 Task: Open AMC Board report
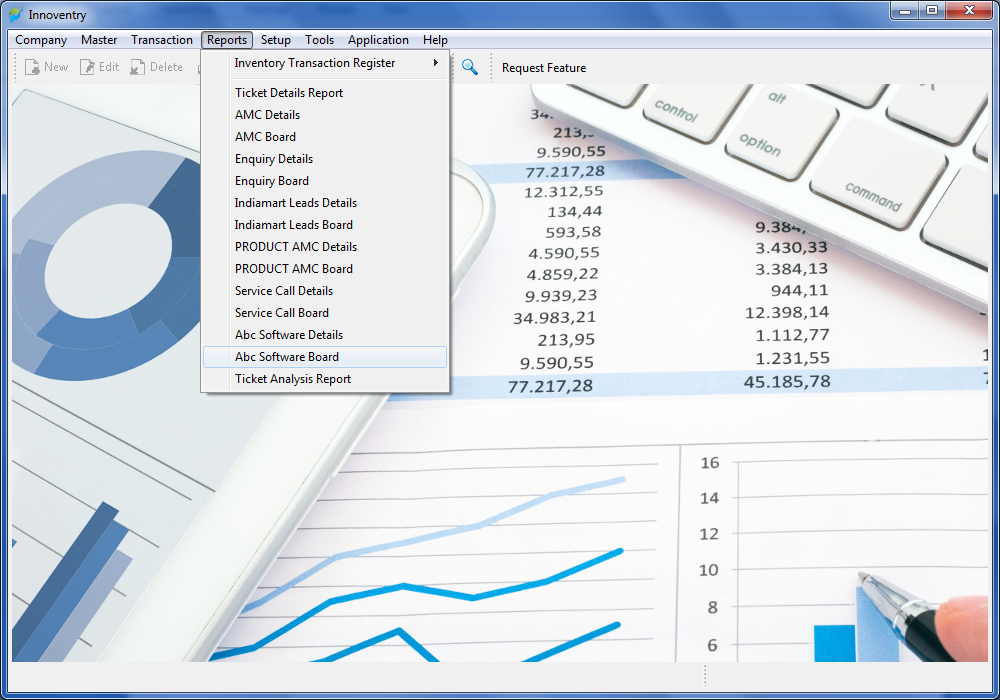(325, 136)
